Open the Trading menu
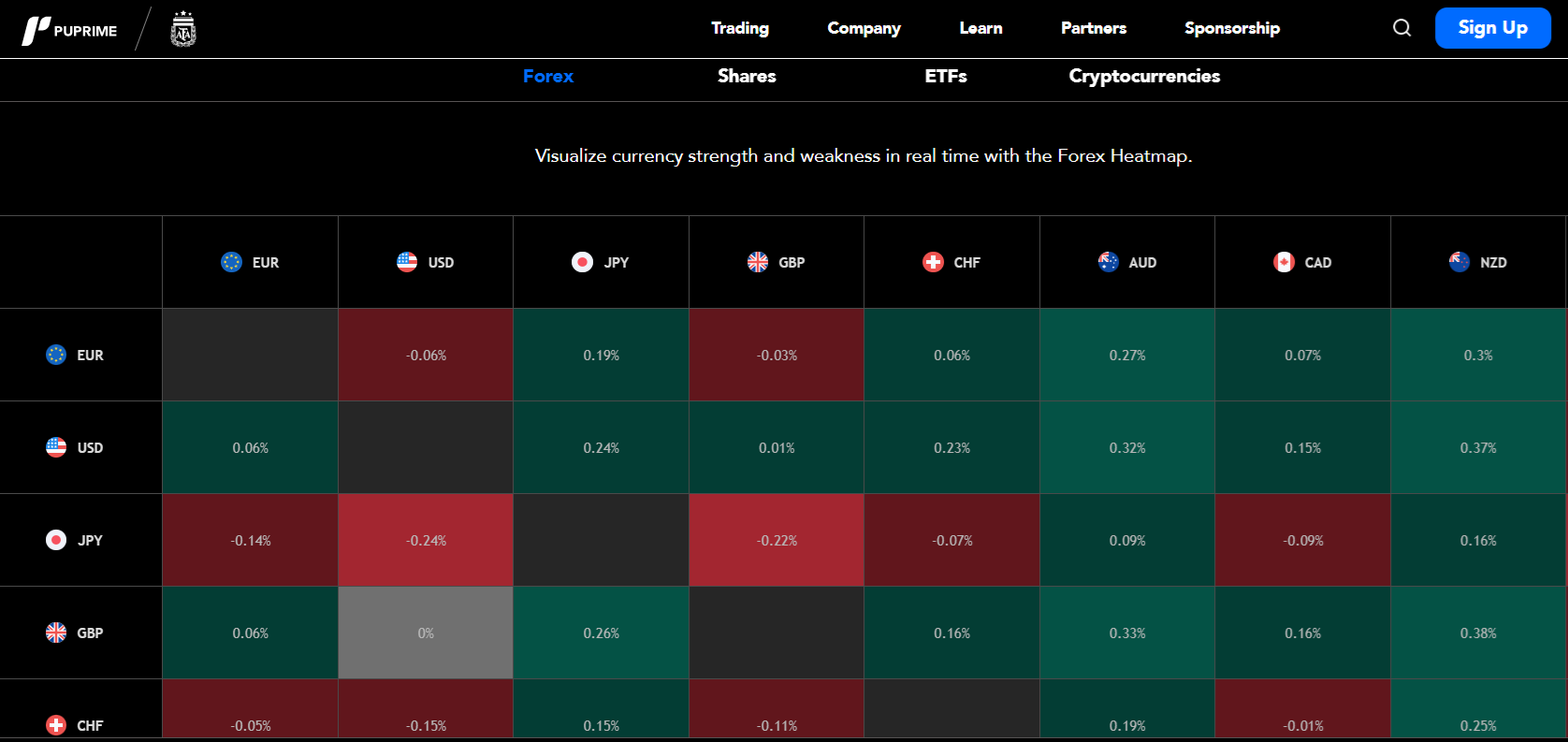The image size is (1568, 742). (740, 28)
